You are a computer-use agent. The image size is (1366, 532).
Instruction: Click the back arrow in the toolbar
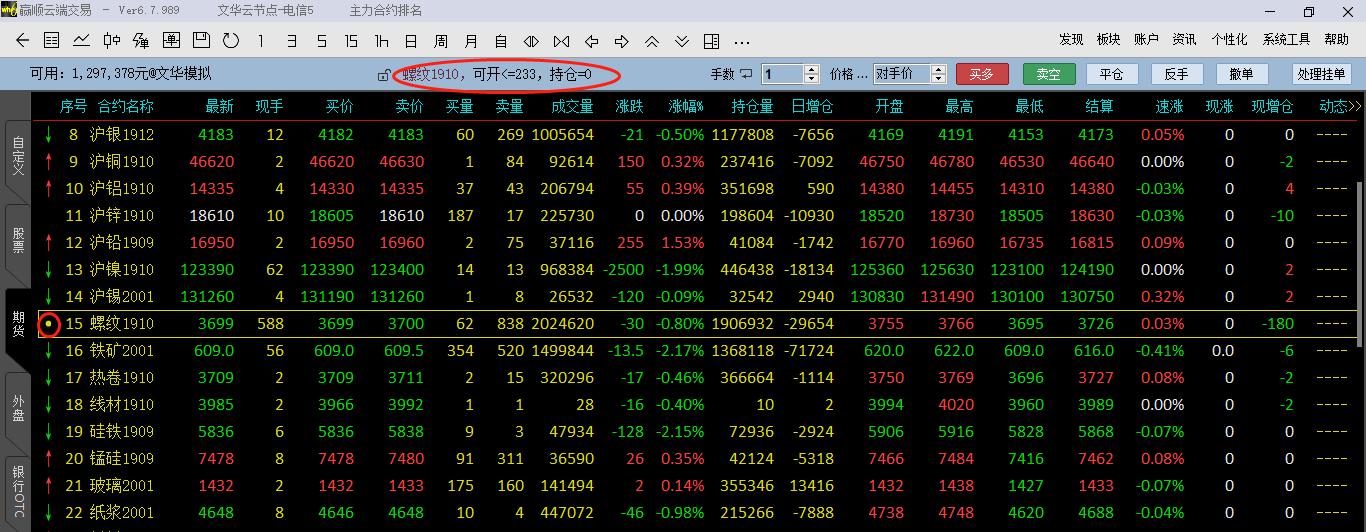click(22, 41)
